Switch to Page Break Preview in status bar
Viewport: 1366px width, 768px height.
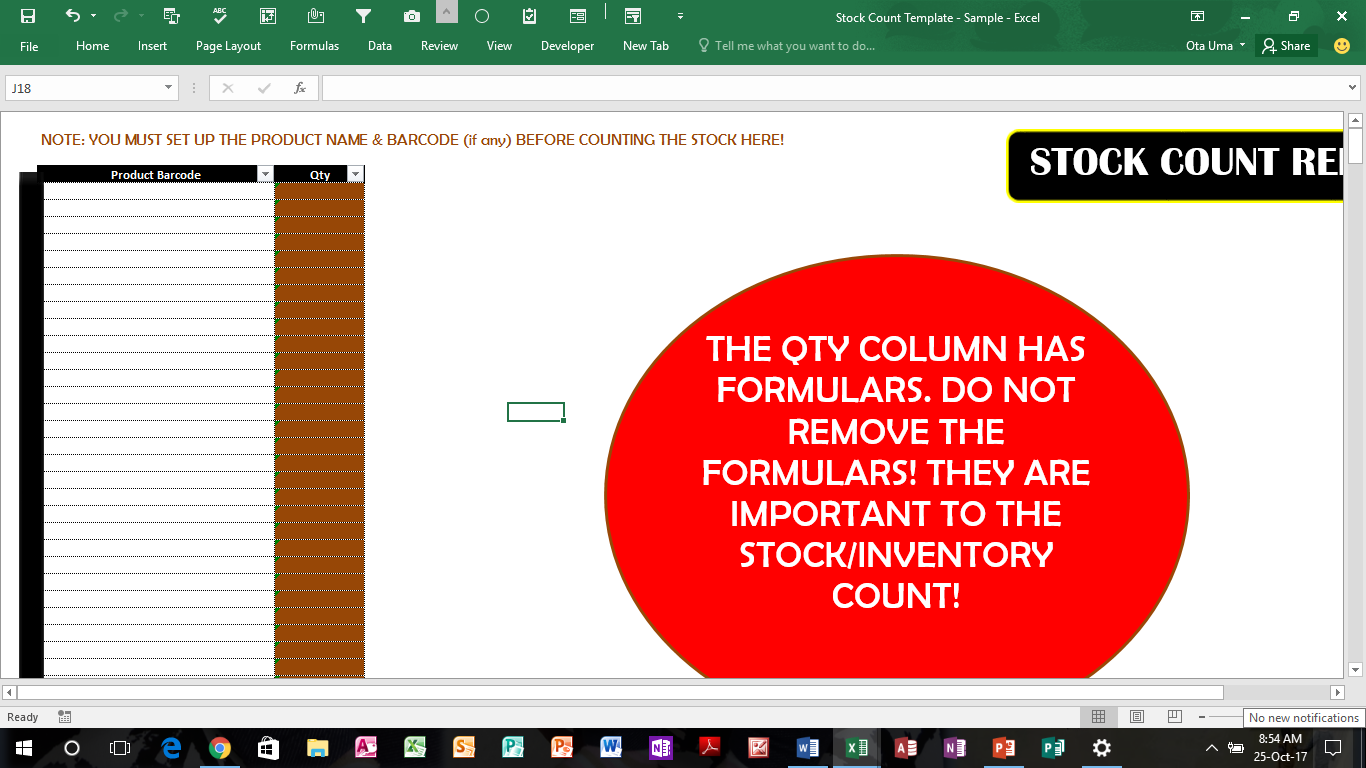[x=1172, y=716]
